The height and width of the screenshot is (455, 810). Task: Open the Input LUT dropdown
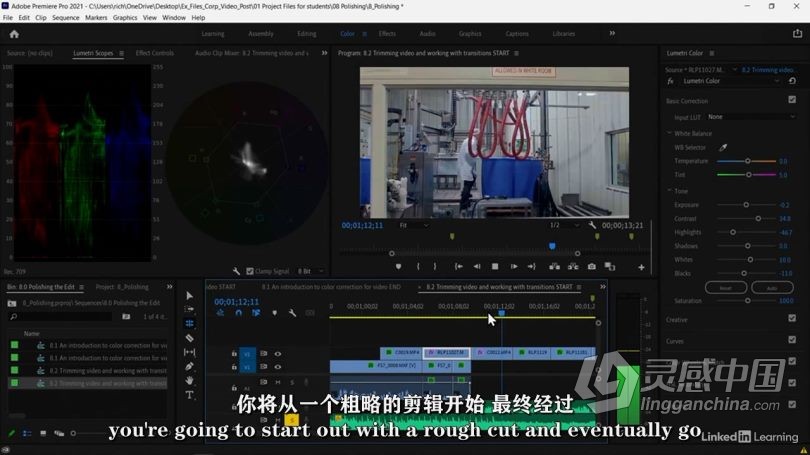(751, 117)
